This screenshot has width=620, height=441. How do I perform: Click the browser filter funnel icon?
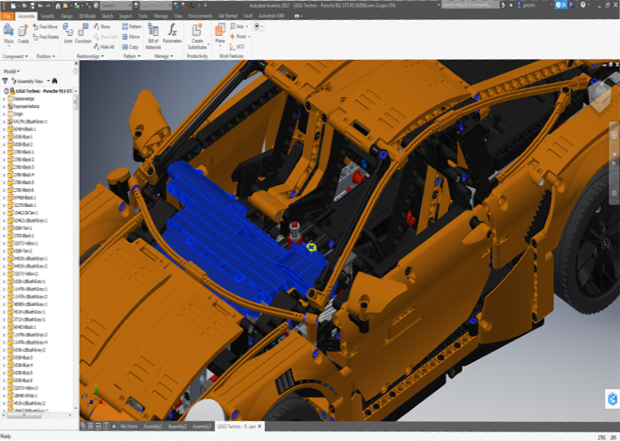pos(5,81)
